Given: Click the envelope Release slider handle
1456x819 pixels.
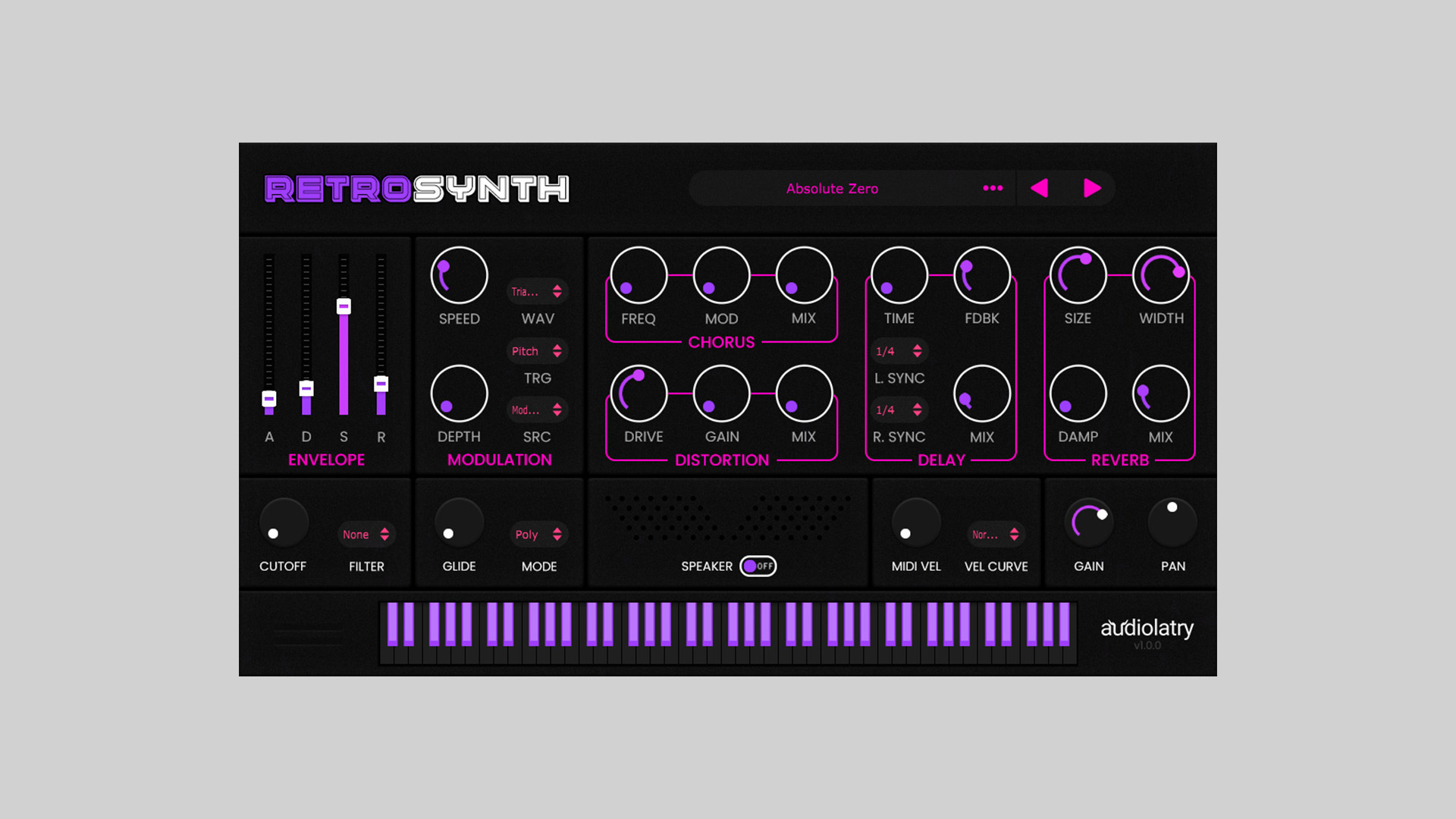Looking at the screenshot, I should tap(381, 384).
